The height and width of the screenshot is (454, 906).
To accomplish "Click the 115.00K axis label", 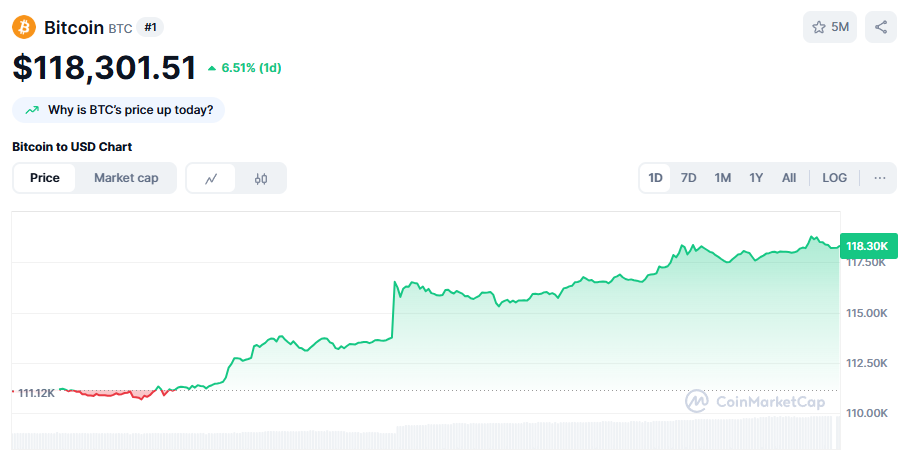I will 867,313.
